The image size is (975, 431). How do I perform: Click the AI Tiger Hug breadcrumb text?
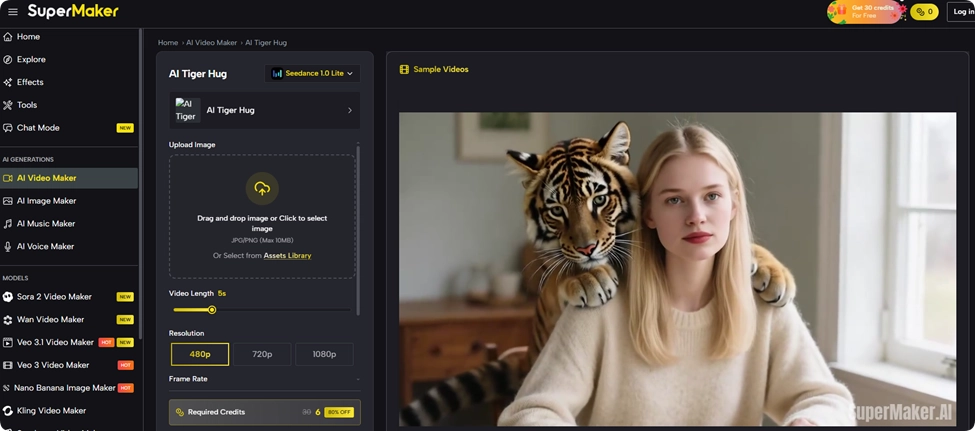266,43
